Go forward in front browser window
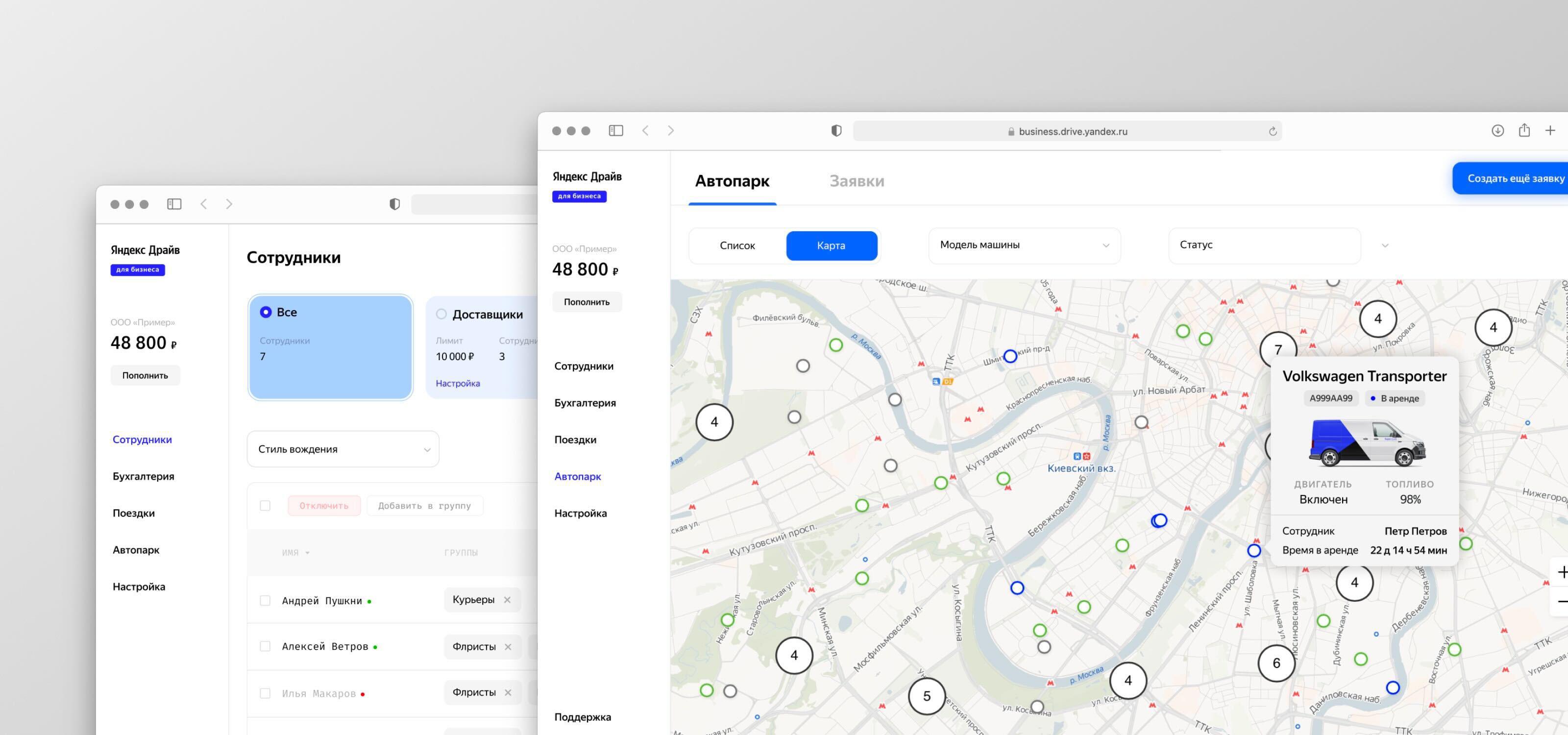The width and height of the screenshot is (1568, 735). [671, 131]
